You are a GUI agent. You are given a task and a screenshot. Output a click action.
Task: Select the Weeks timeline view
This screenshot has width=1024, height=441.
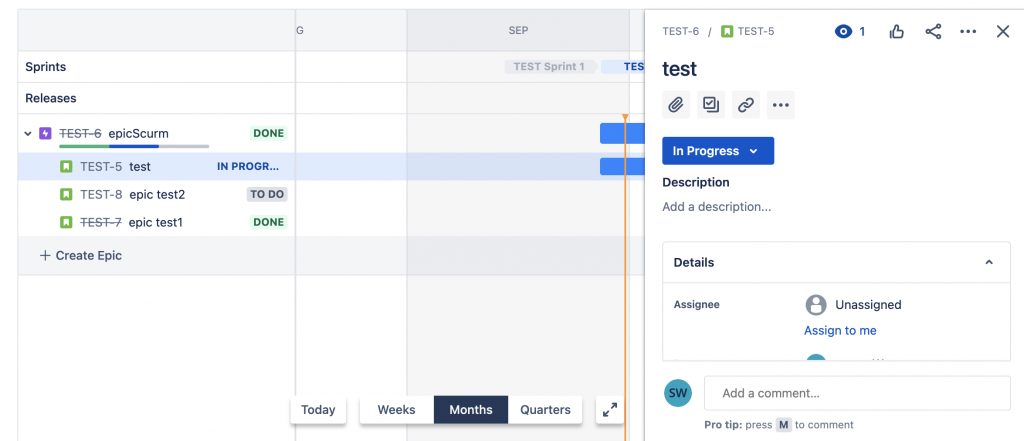[x=396, y=410]
